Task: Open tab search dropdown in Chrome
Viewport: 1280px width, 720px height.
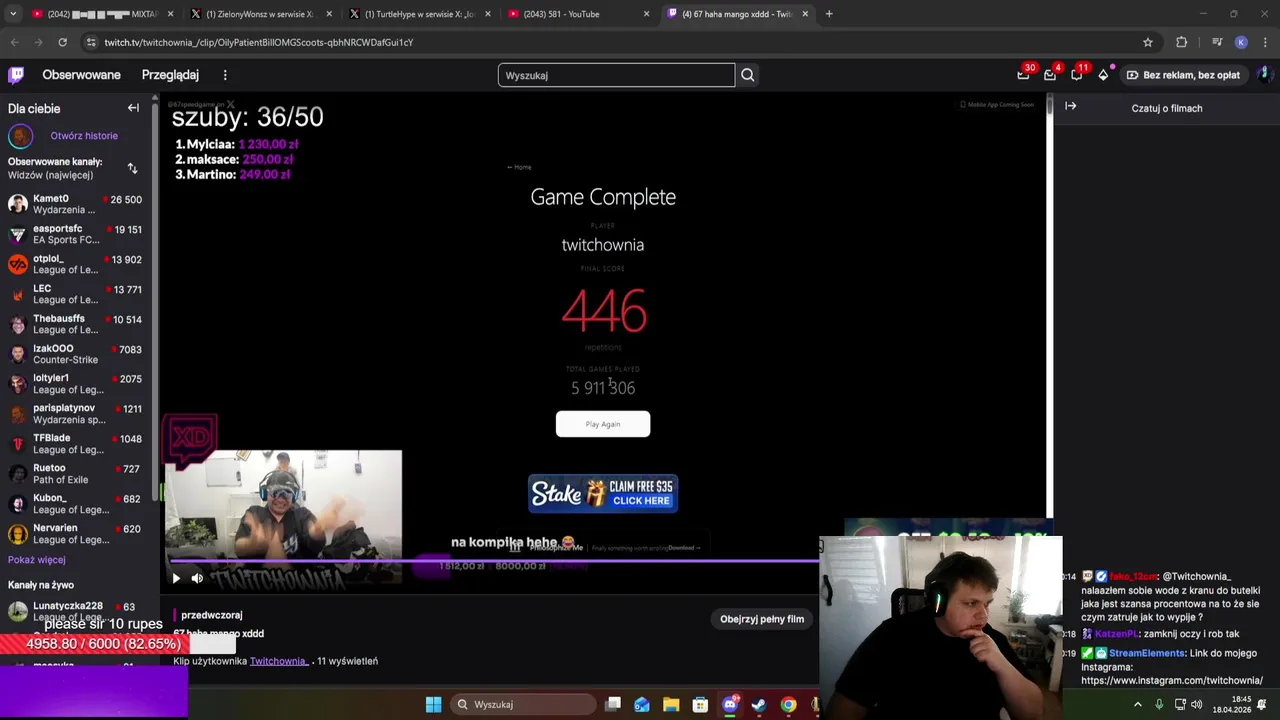Action: [12, 14]
